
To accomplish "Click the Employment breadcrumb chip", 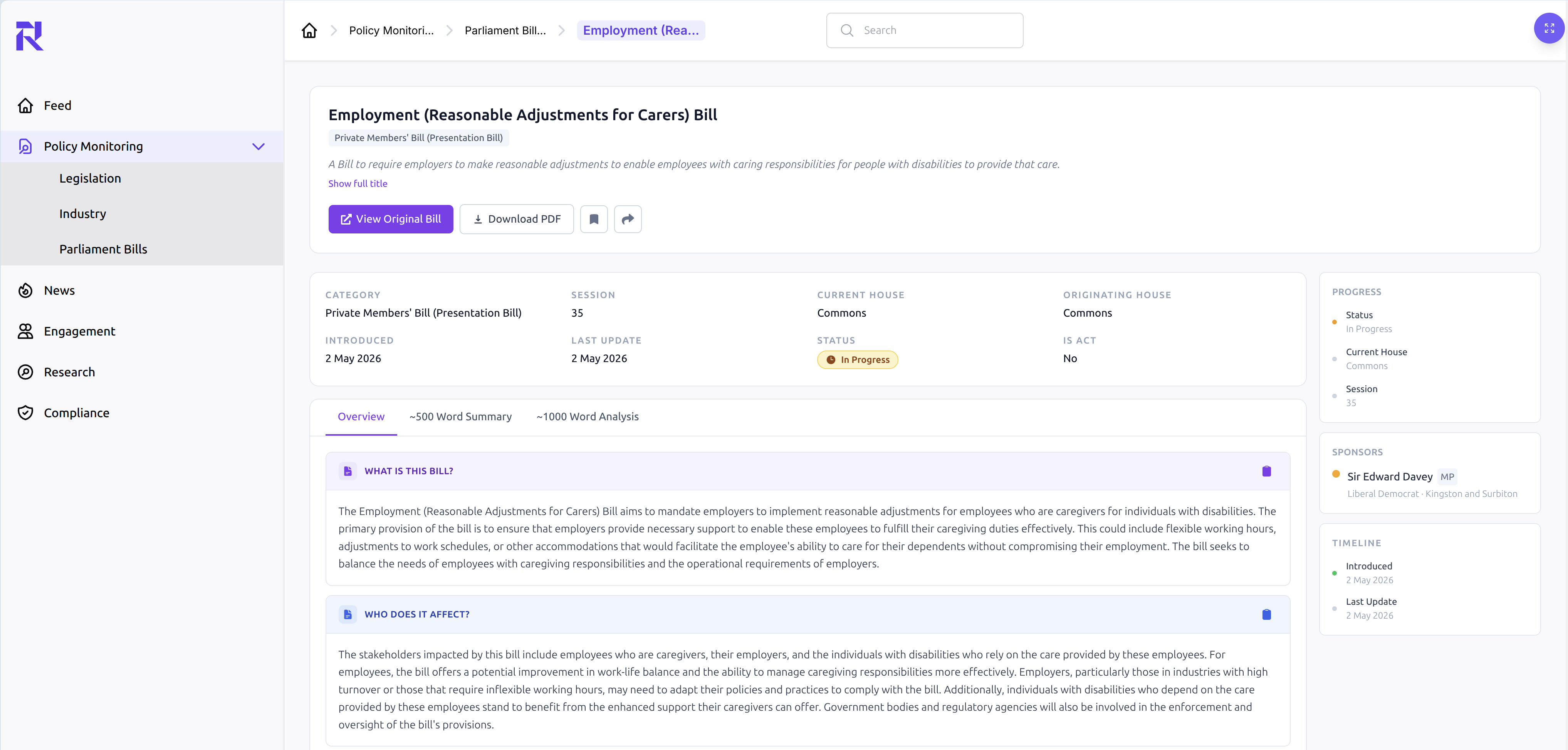I will [641, 30].
